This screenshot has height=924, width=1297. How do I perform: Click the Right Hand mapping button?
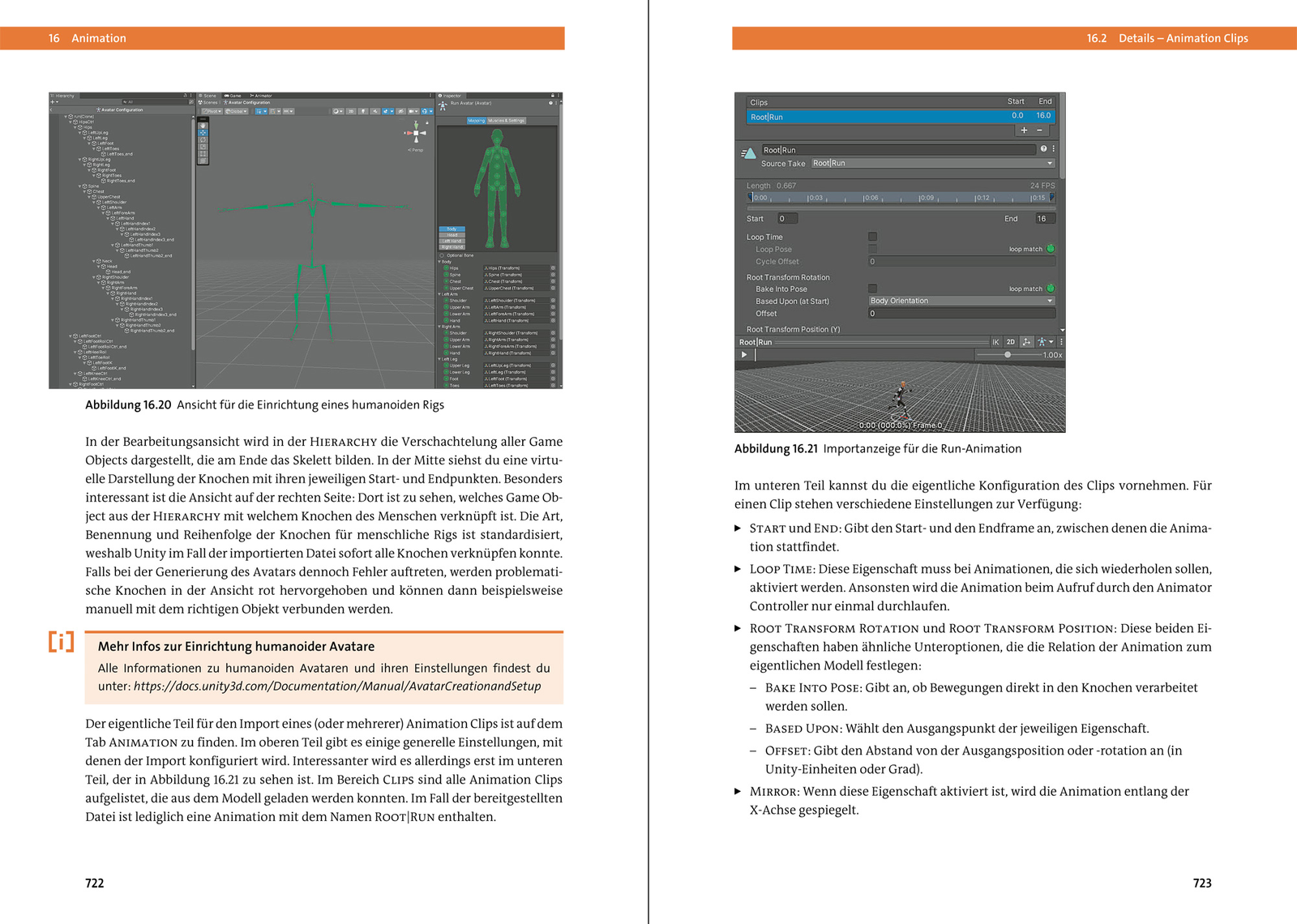[x=452, y=246]
